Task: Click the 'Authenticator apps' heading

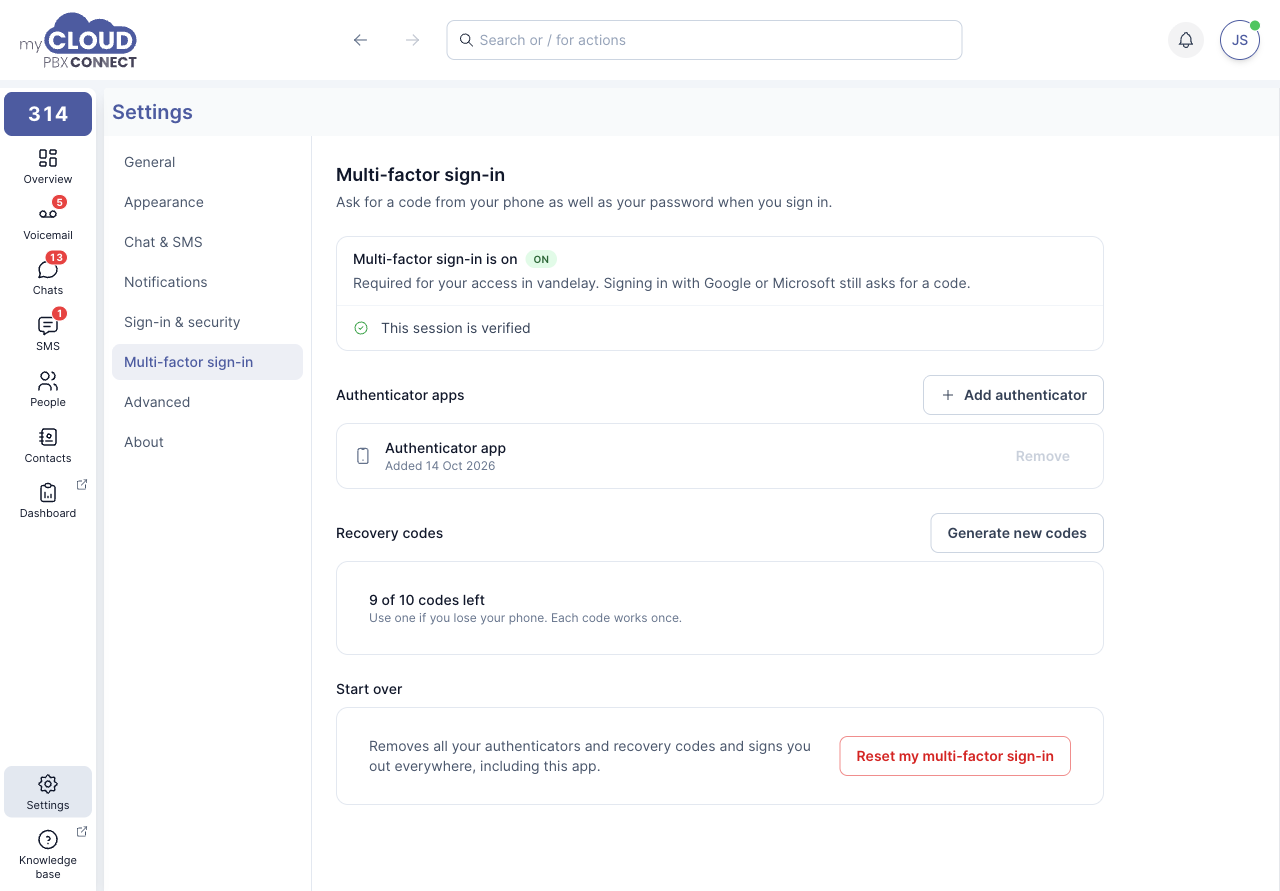Action: tap(400, 395)
